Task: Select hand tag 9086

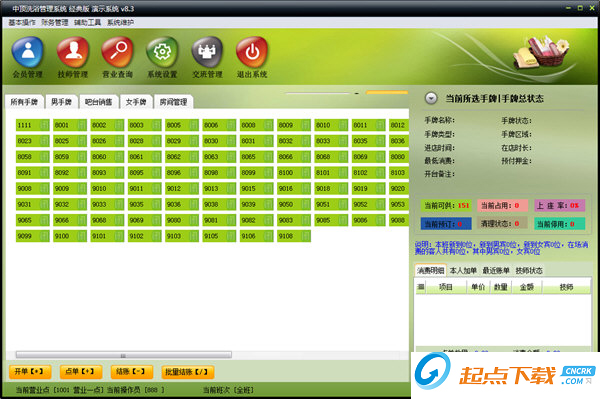Action: pos(368,220)
